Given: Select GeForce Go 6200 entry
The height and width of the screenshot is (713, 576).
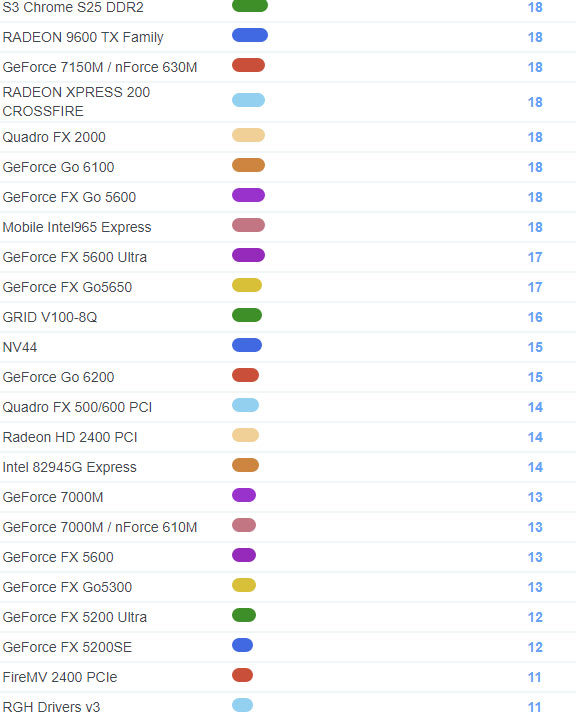Looking at the screenshot, I should [x=58, y=377].
